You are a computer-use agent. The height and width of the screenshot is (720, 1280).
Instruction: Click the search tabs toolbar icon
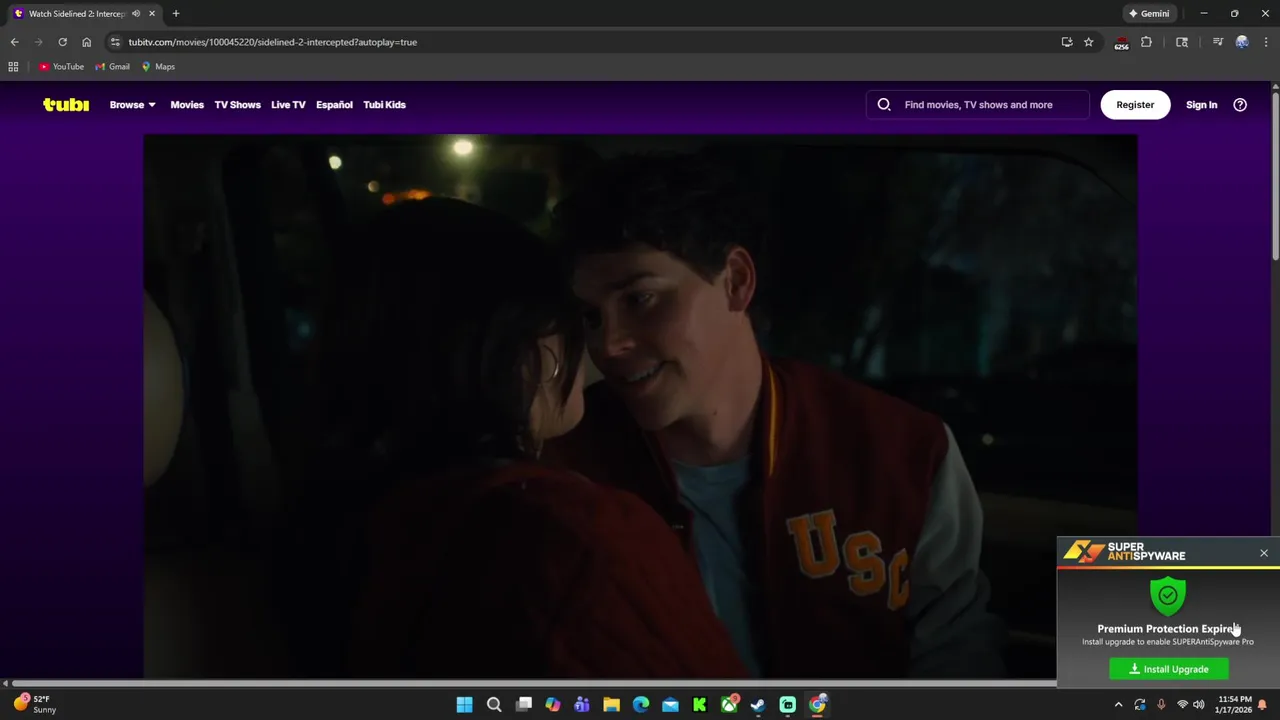1182,42
